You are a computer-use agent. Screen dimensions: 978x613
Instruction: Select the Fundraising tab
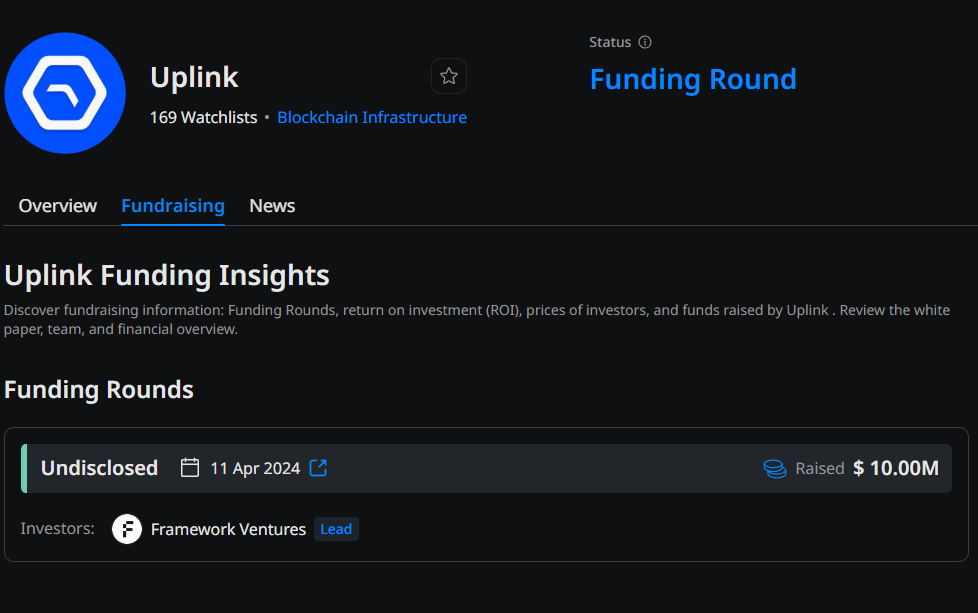(x=173, y=206)
